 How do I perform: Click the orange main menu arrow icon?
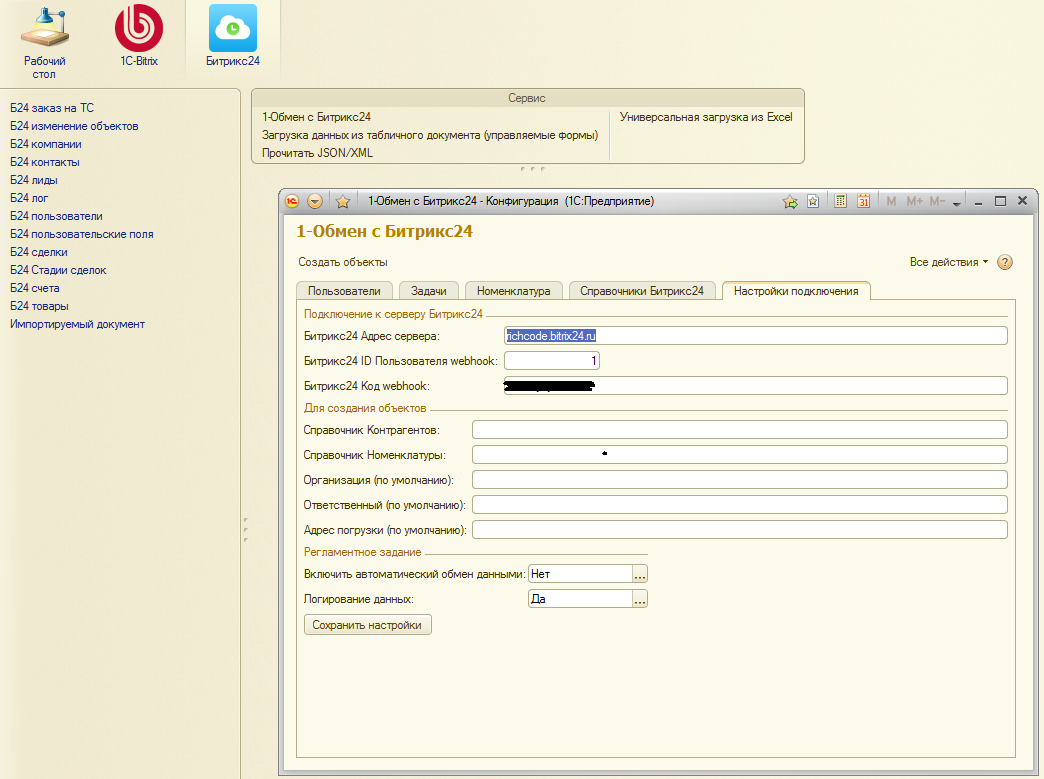point(315,201)
